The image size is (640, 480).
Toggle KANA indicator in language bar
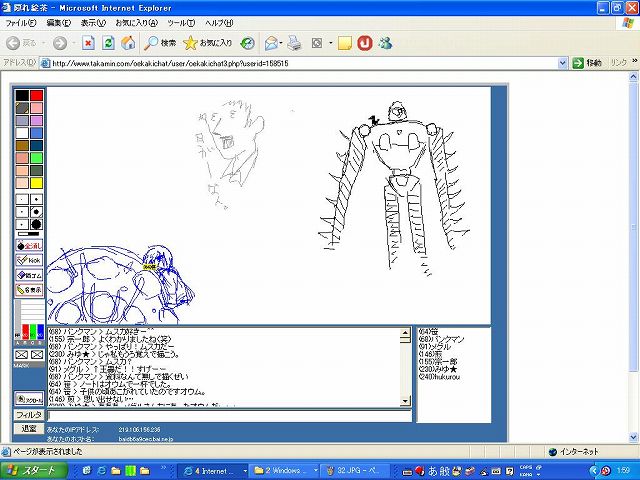click(x=526, y=475)
